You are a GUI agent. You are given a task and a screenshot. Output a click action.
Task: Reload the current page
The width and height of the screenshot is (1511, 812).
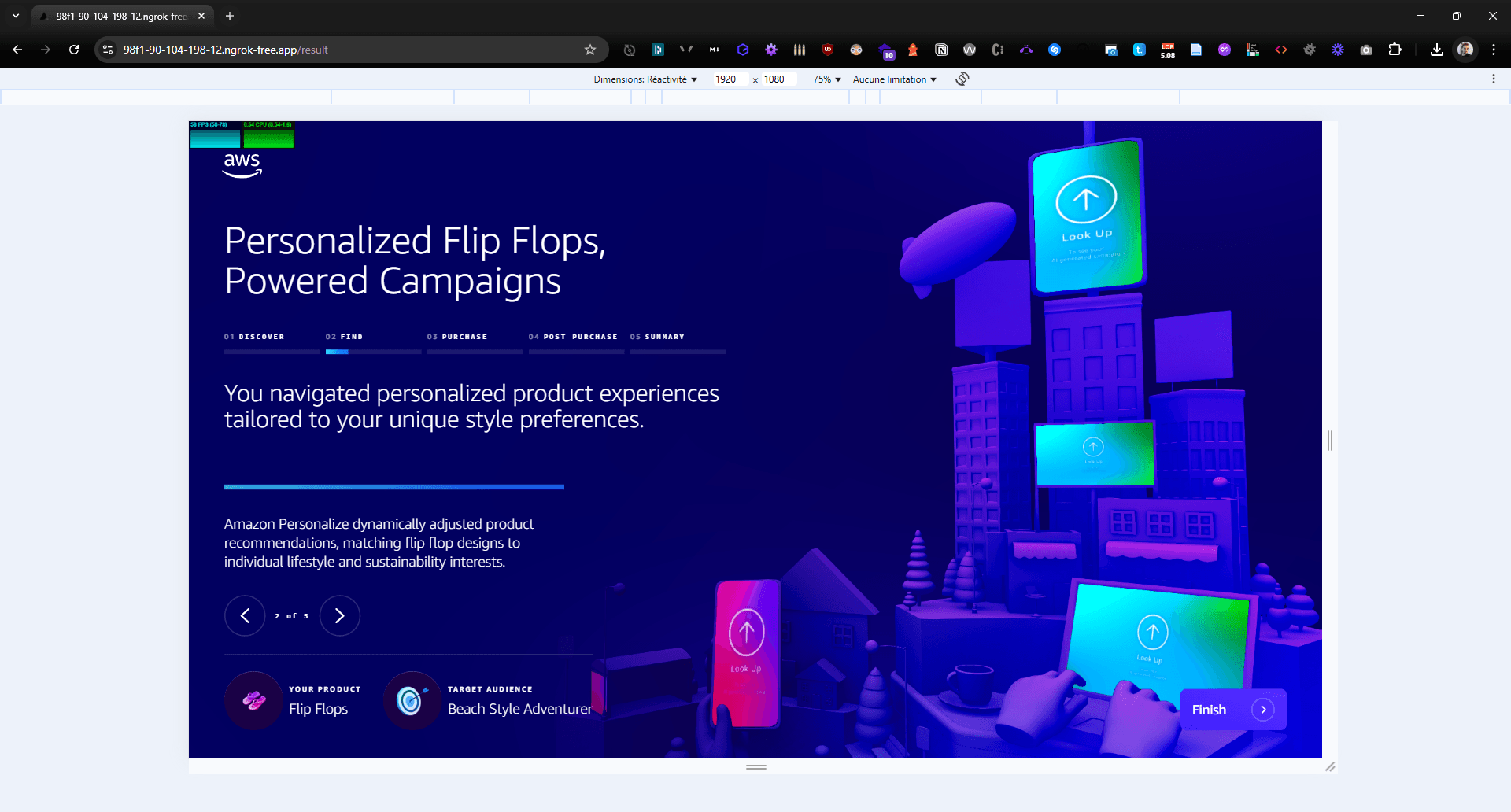click(74, 50)
